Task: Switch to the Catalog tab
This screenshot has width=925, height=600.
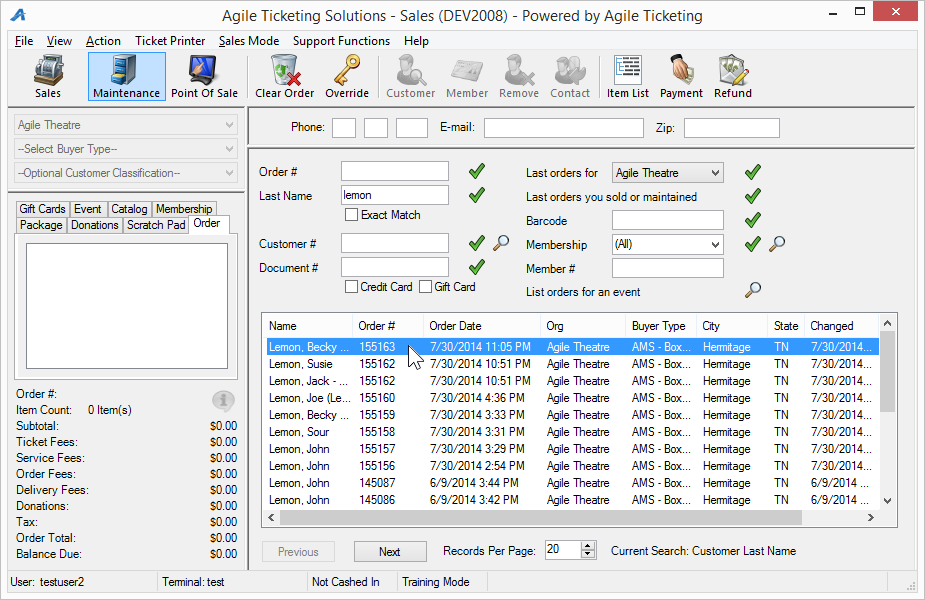Action: point(129,209)
